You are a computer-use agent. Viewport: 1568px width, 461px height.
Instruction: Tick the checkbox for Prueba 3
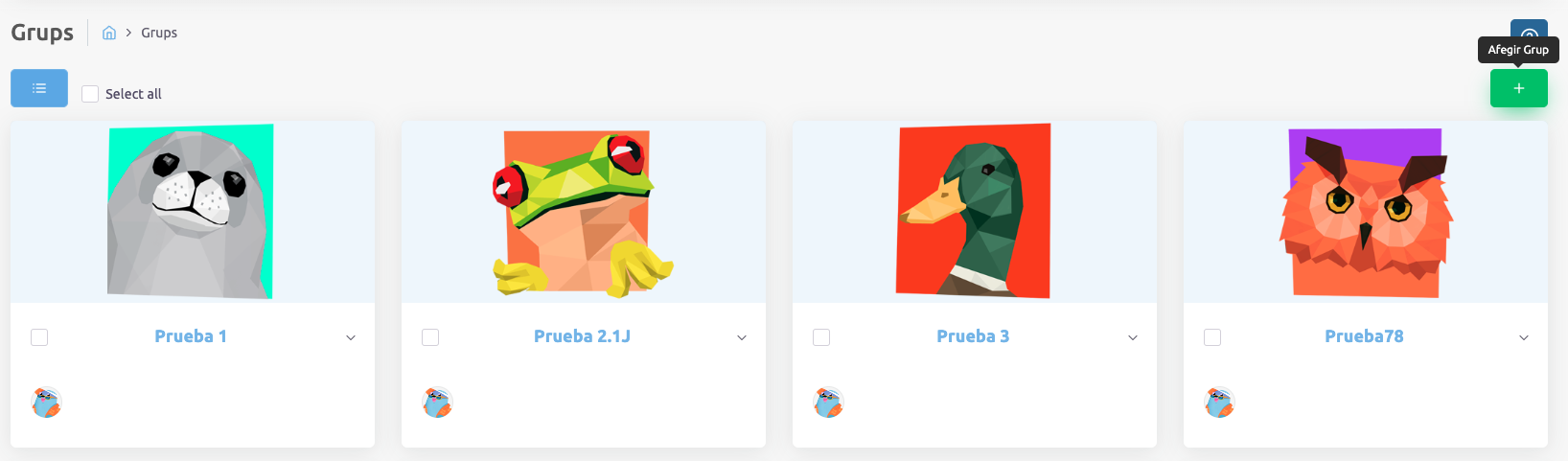click(821, 337)
